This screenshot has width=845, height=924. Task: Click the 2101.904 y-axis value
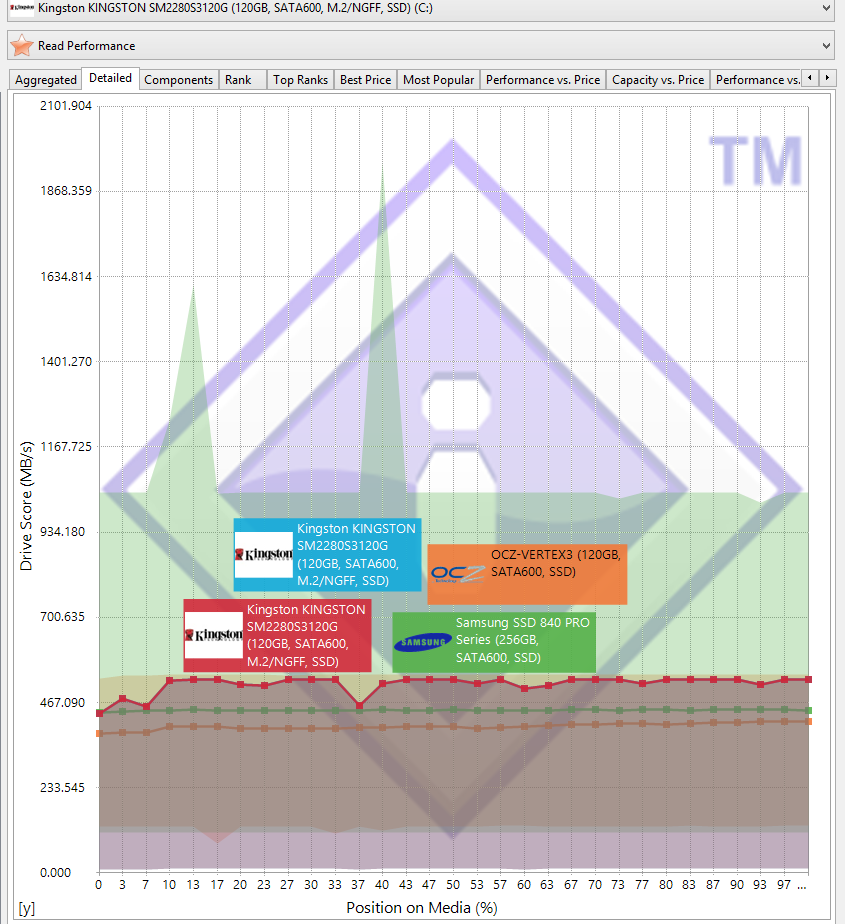66,106
